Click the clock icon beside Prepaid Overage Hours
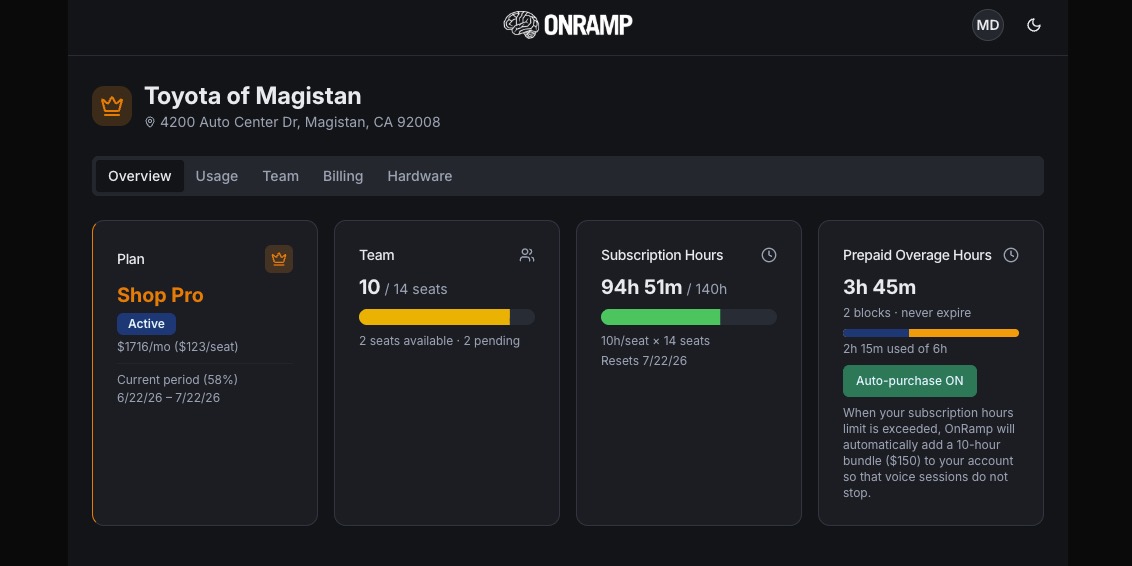 point(1011,255)
